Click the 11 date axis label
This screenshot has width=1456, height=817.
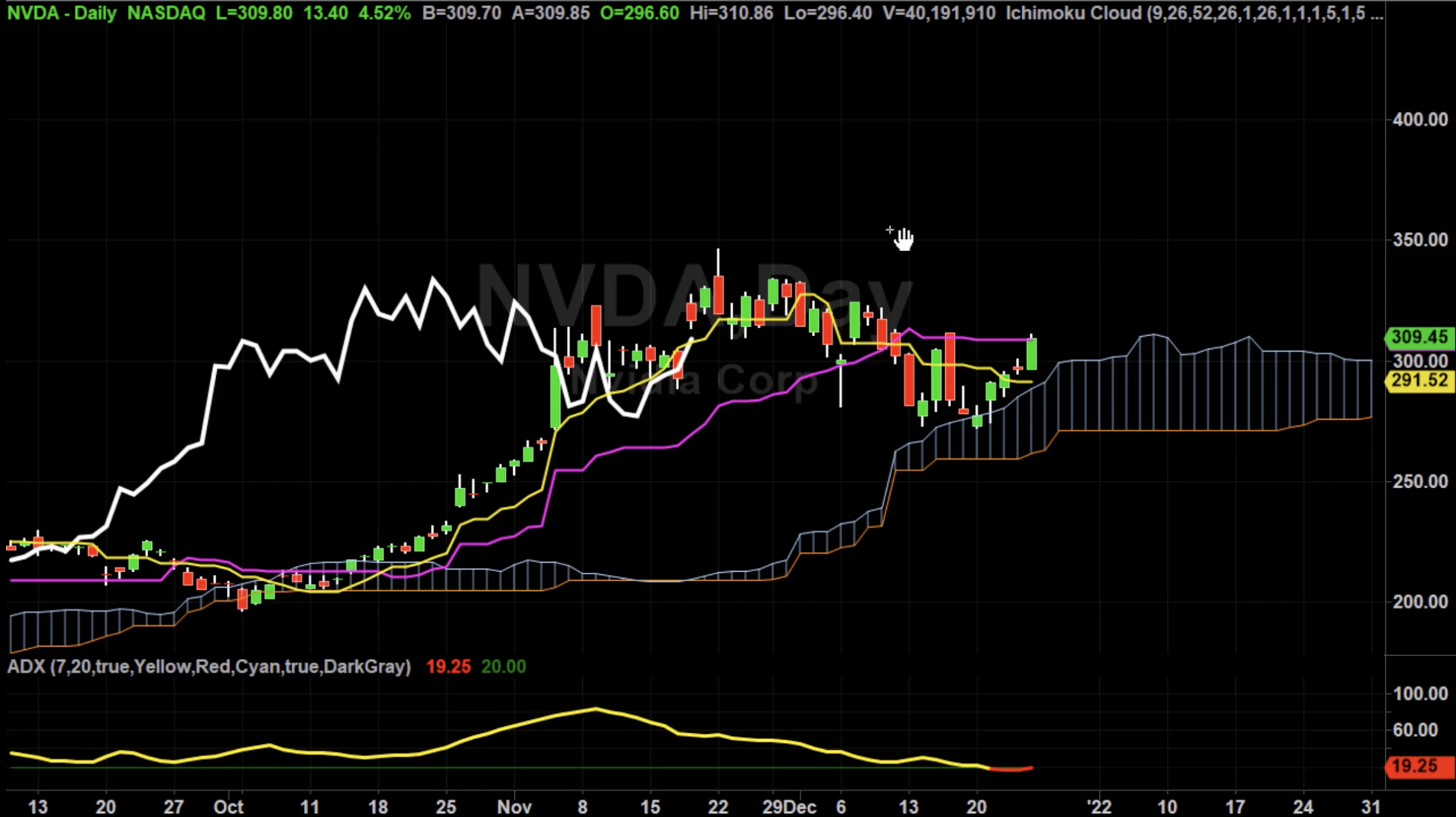[309, 807]
